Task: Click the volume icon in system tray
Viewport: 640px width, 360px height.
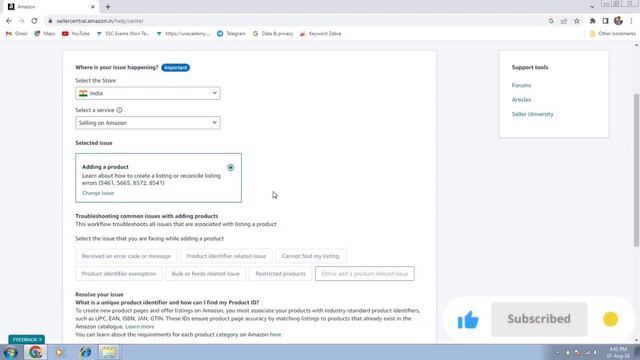Action: coord(596,352)
